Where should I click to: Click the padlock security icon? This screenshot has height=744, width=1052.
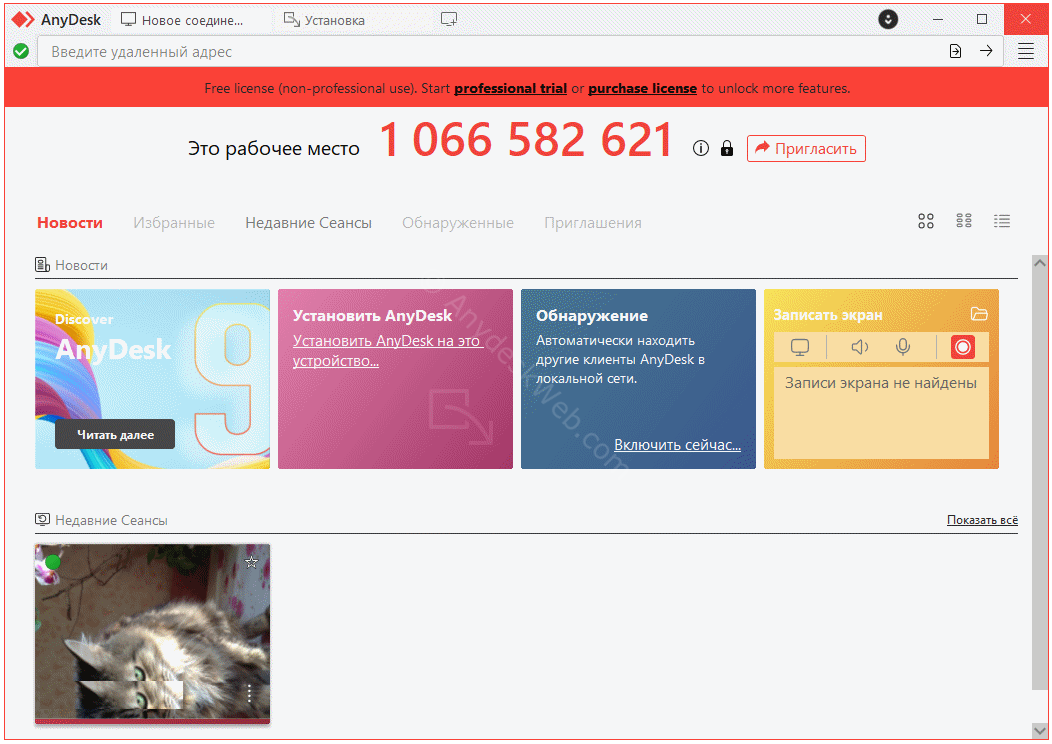727,148
